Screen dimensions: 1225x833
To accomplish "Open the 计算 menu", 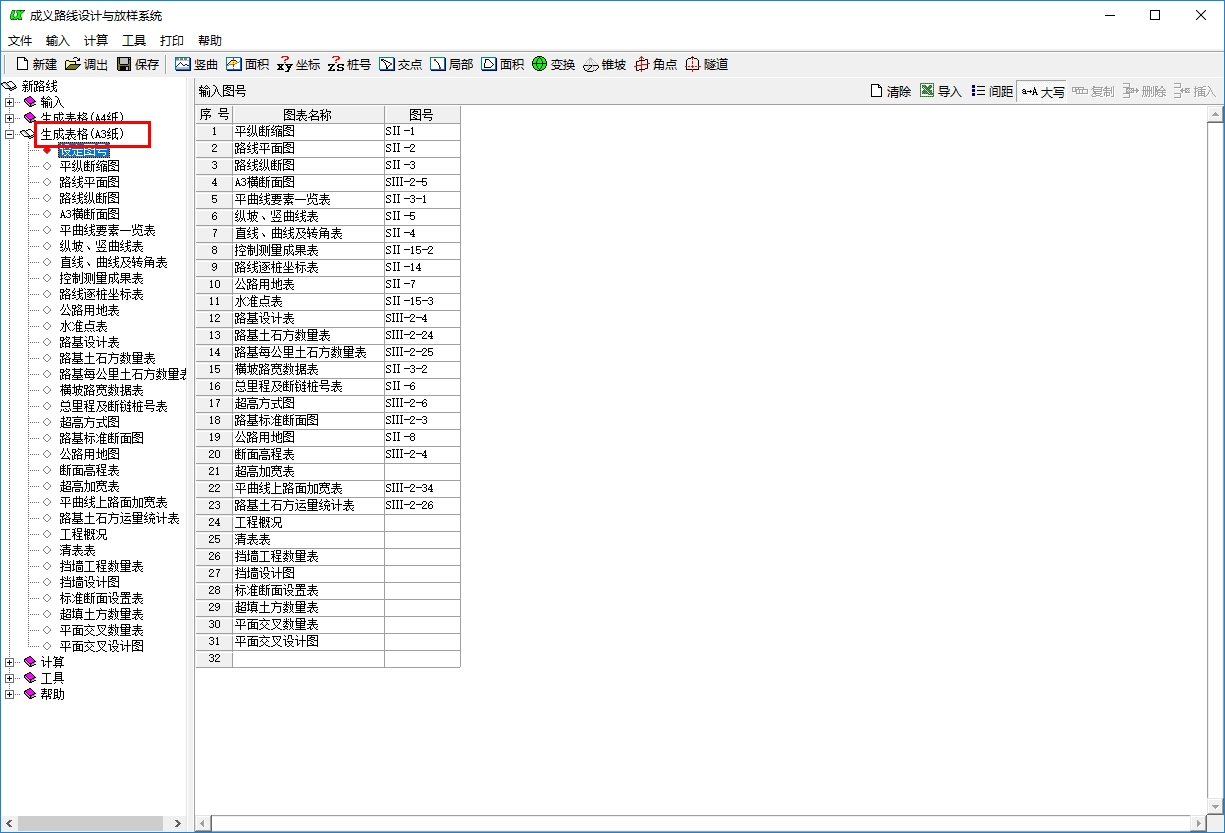I will [96, 41].
